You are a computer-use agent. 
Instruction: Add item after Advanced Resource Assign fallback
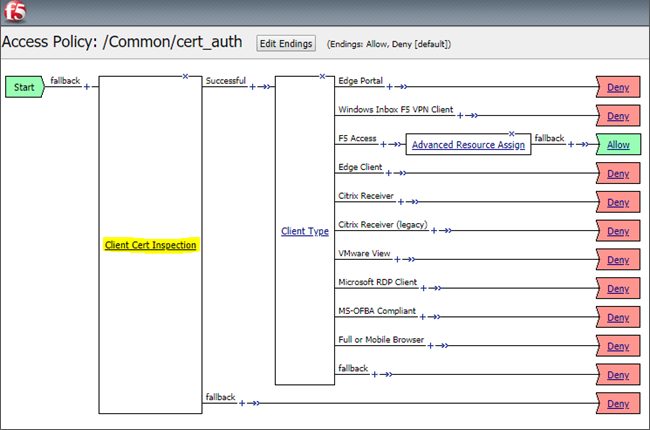coord(571,144)
